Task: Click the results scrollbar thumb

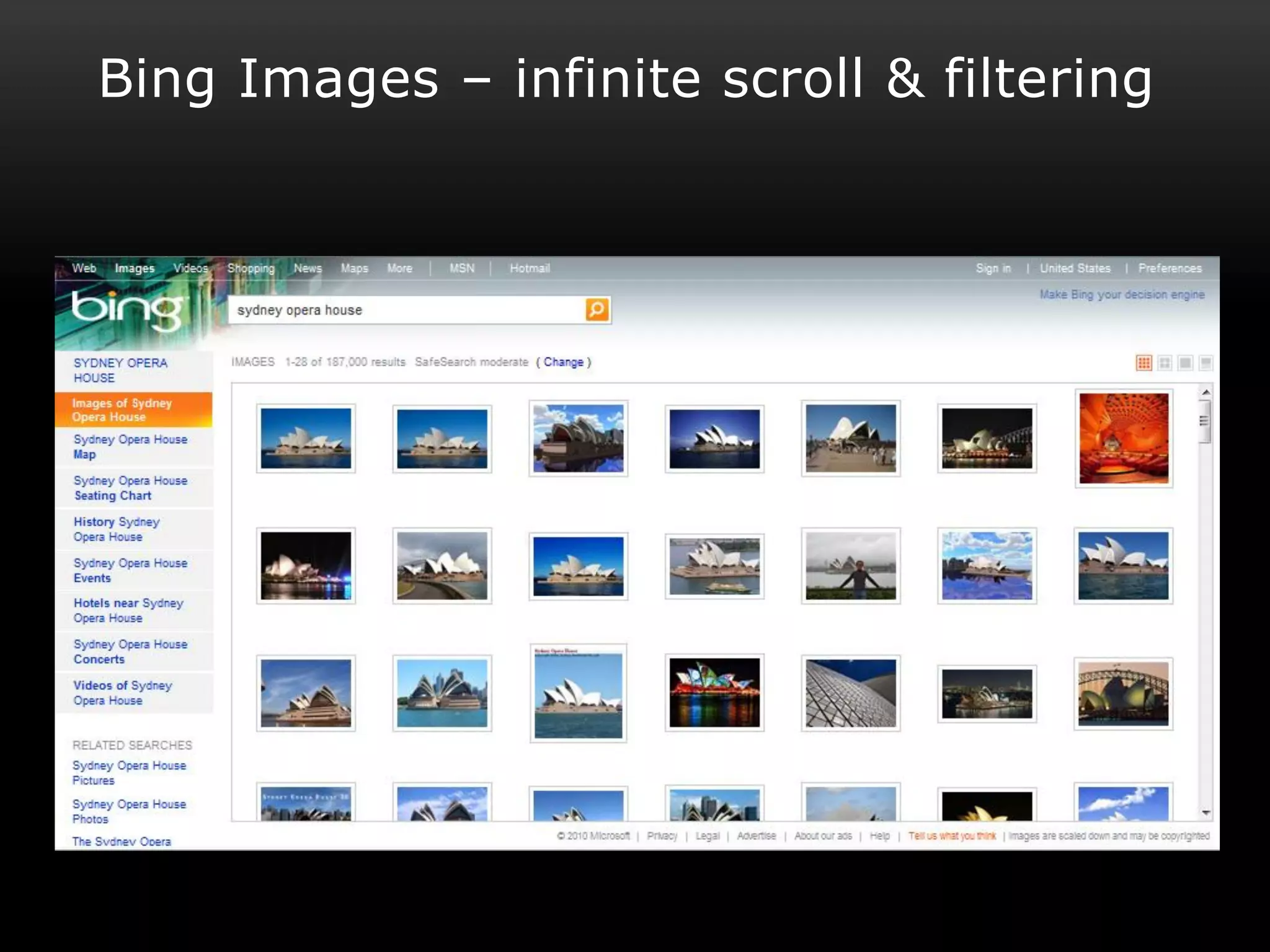Action: [x=1204, y=421]
